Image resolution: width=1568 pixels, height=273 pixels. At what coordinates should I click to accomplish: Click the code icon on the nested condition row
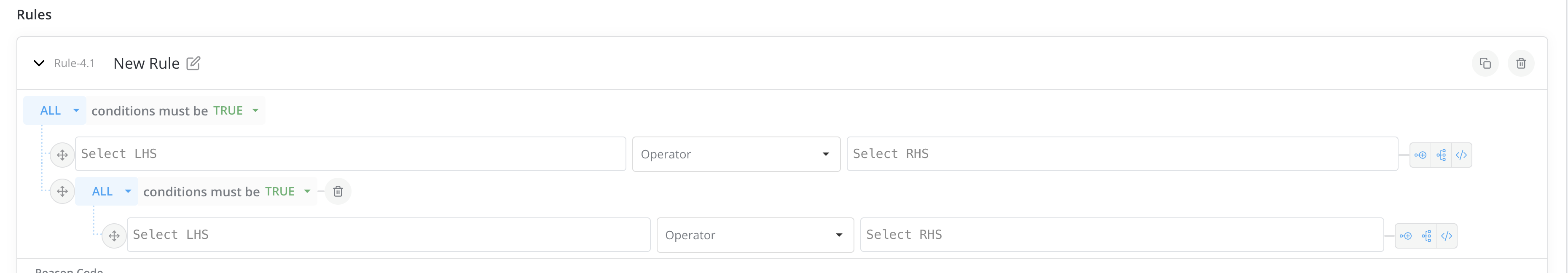1446,236
